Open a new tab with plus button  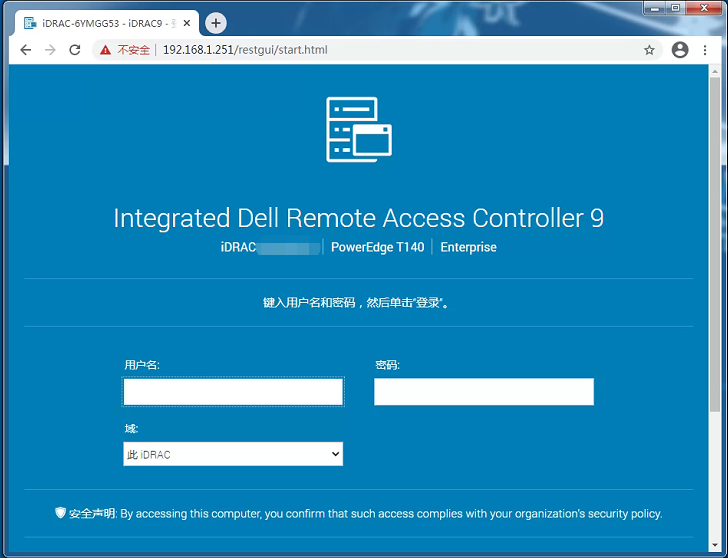click(216, 23)
